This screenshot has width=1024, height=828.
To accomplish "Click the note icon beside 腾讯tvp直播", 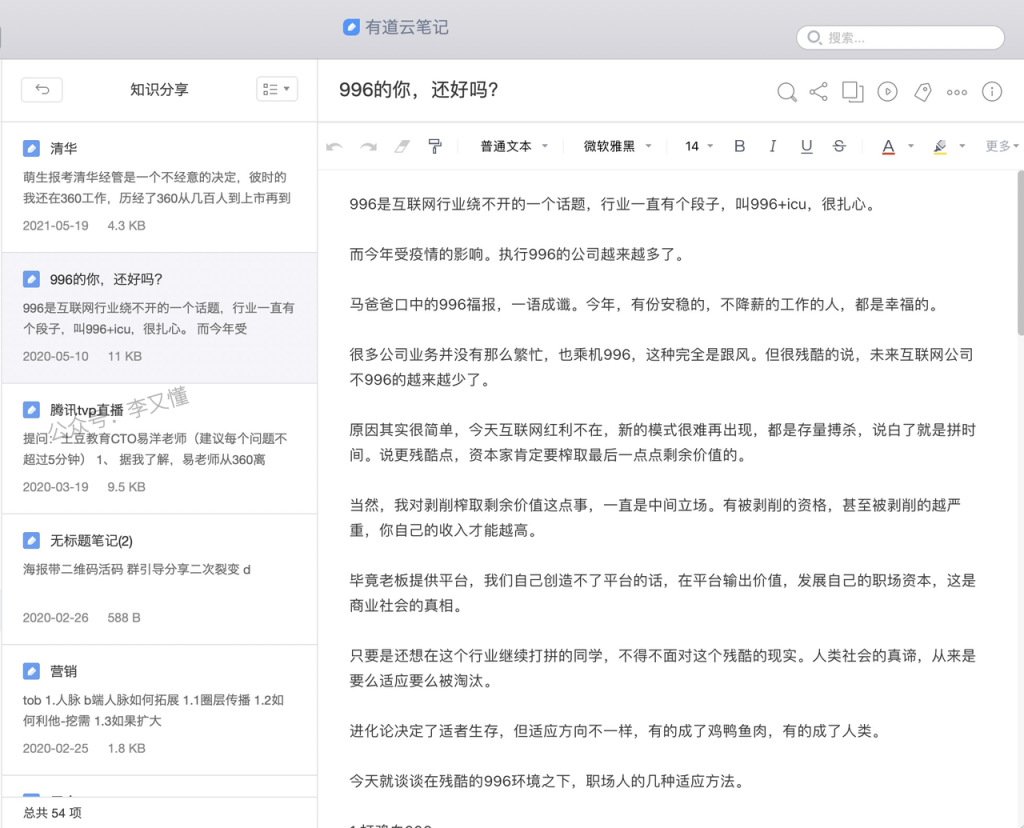I will click(x=31, y=409).
